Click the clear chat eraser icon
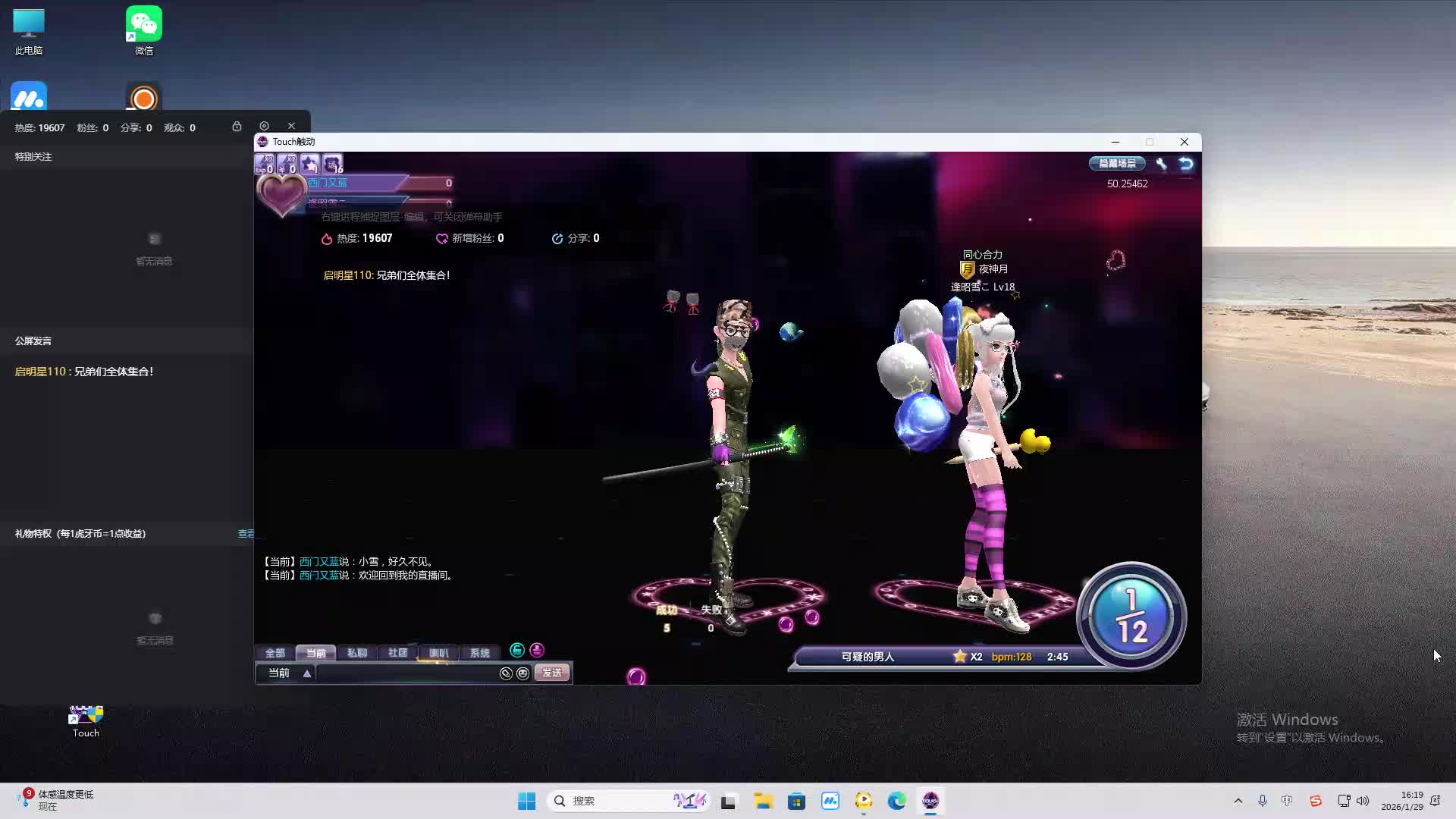The width and height of the screenshot is (1456, 819). pos(506,673)
